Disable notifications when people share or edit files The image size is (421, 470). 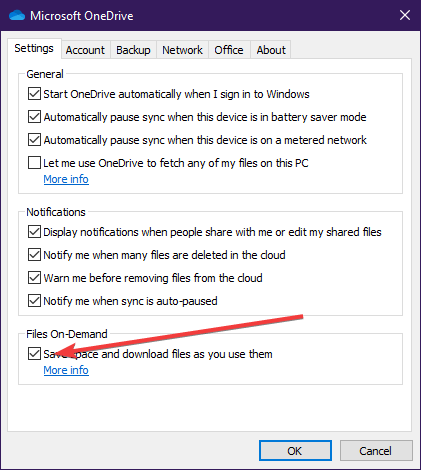34,232
